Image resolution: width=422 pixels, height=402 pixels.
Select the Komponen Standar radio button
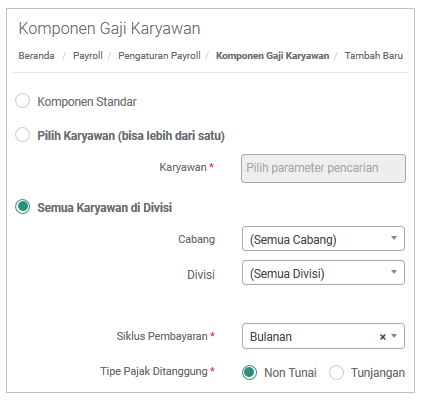click(x=23, y=101)
